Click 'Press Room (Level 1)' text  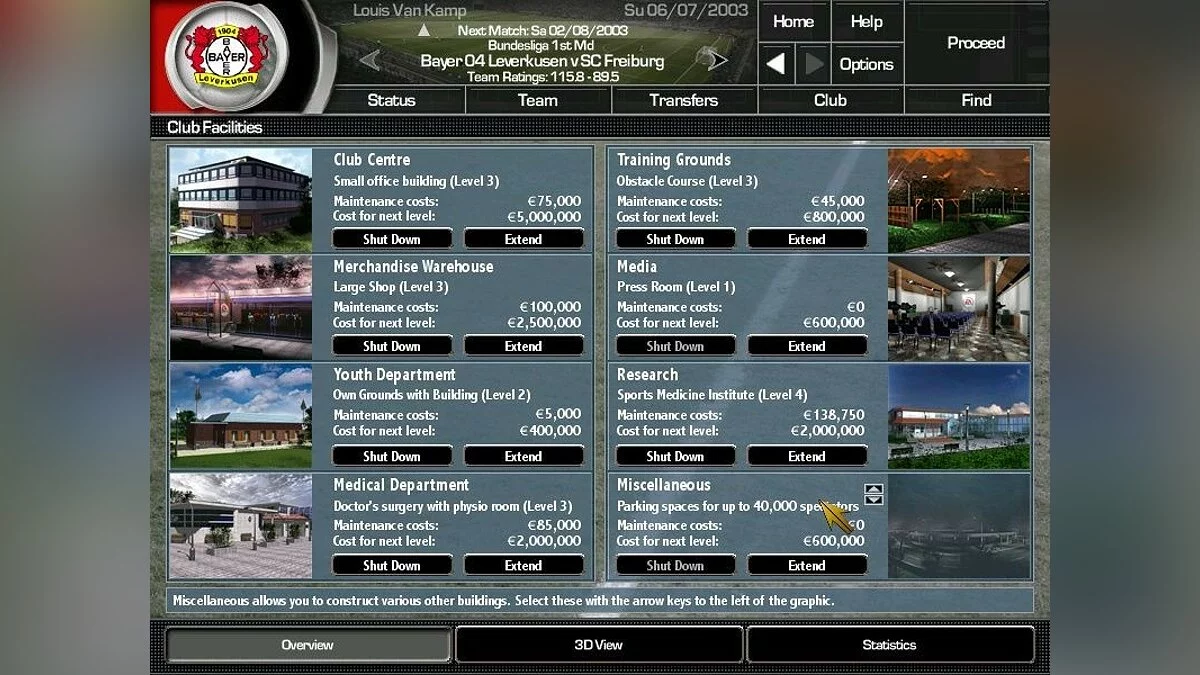point(676,287)
